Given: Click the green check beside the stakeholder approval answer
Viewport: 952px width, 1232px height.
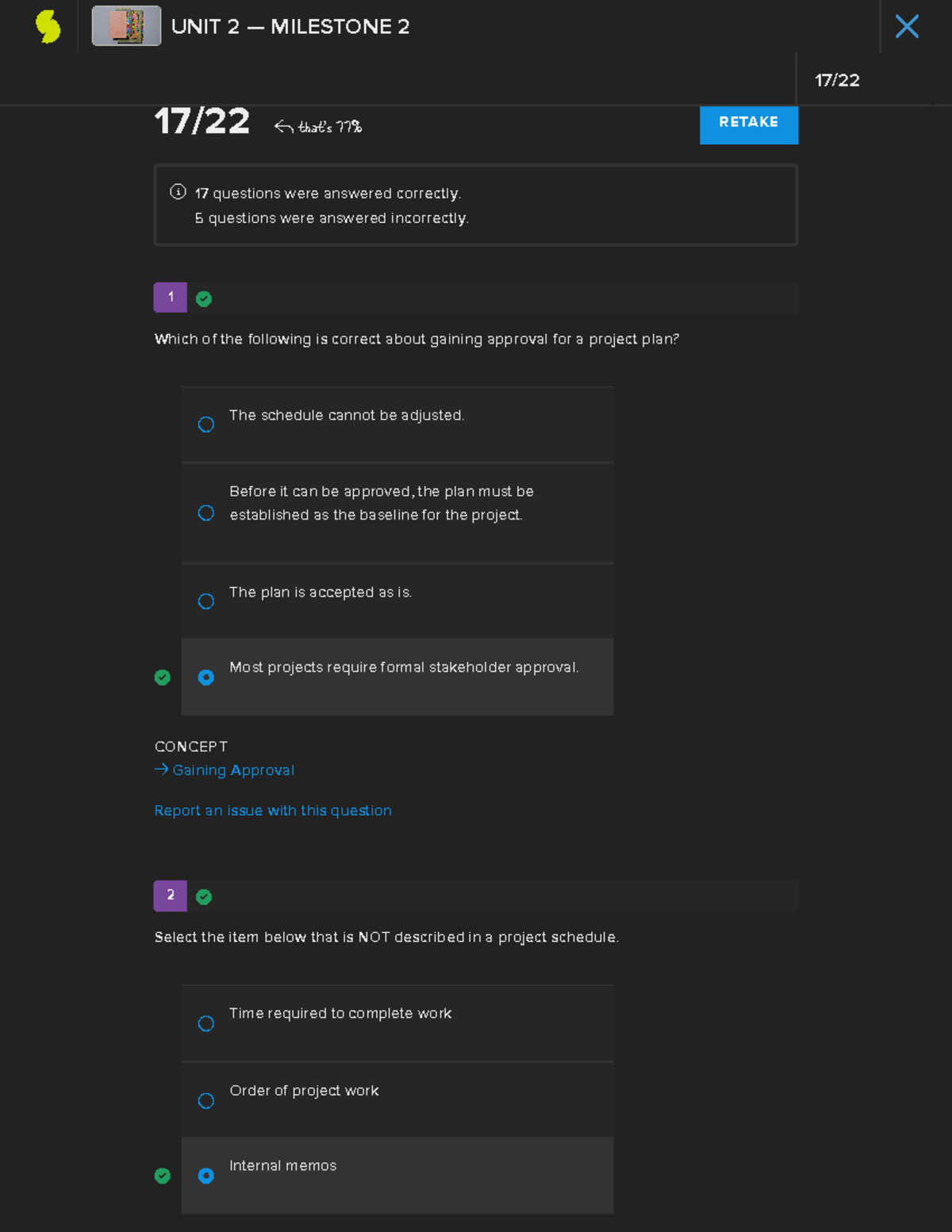Looking at the screenshot, I should 163,677.
